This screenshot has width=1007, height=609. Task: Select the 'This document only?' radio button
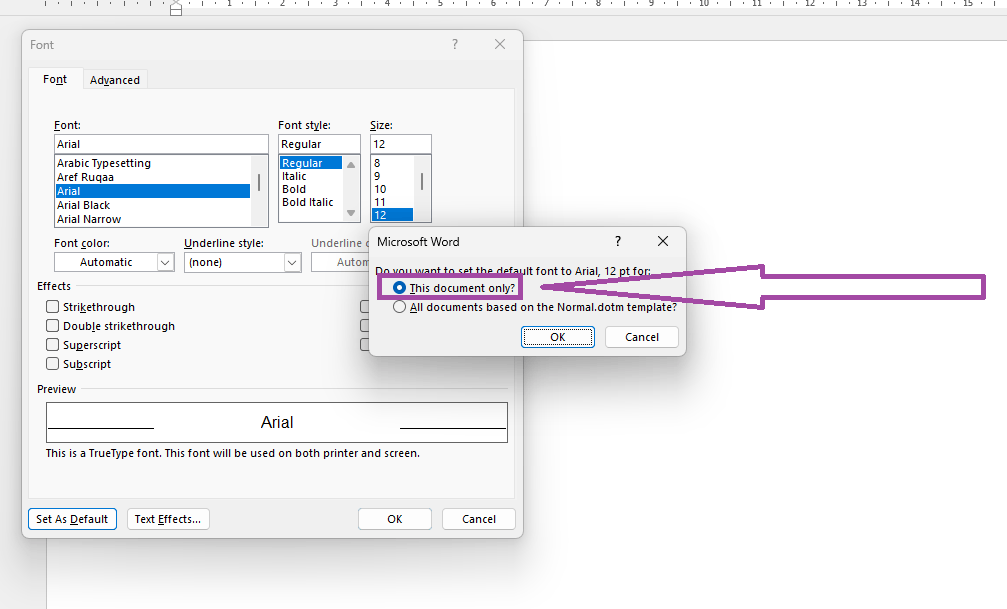pos(400,287)
